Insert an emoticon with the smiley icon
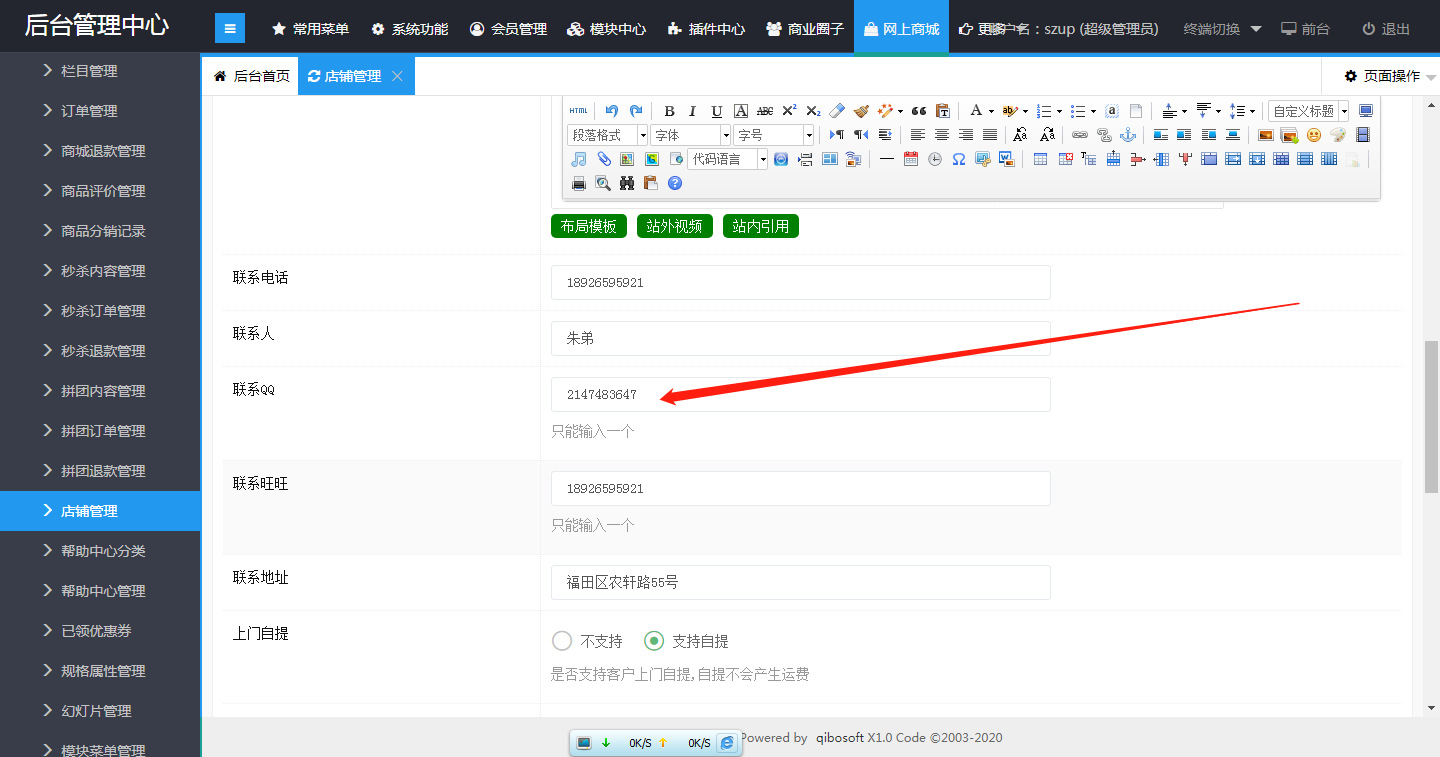The image size is (1440, 757). [x=1313, y=135]
